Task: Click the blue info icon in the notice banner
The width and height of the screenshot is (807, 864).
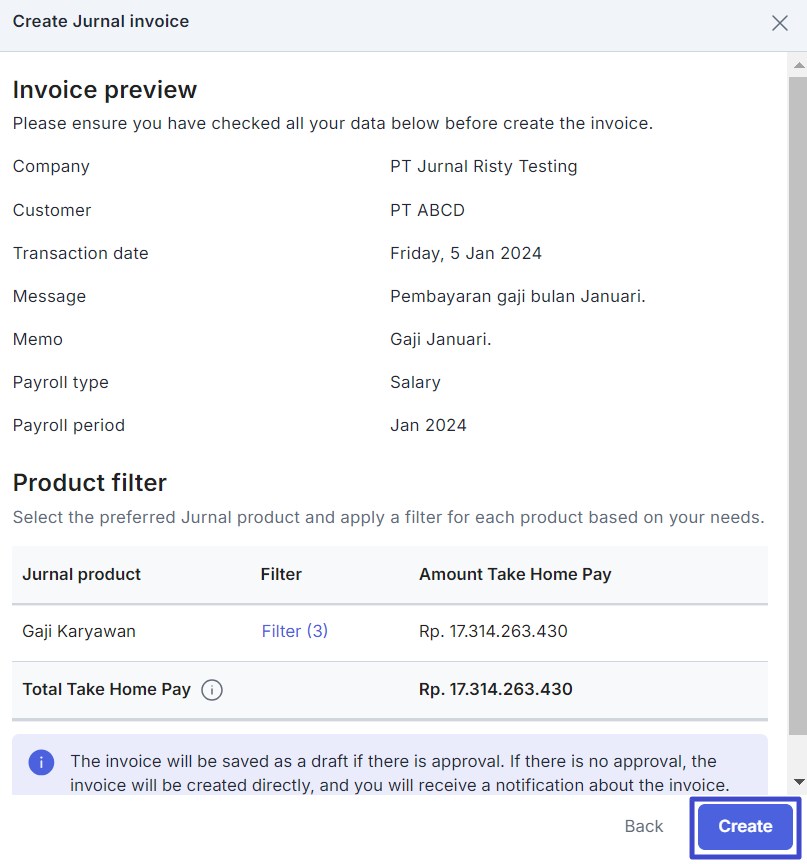Action: (x=41, y=762)
